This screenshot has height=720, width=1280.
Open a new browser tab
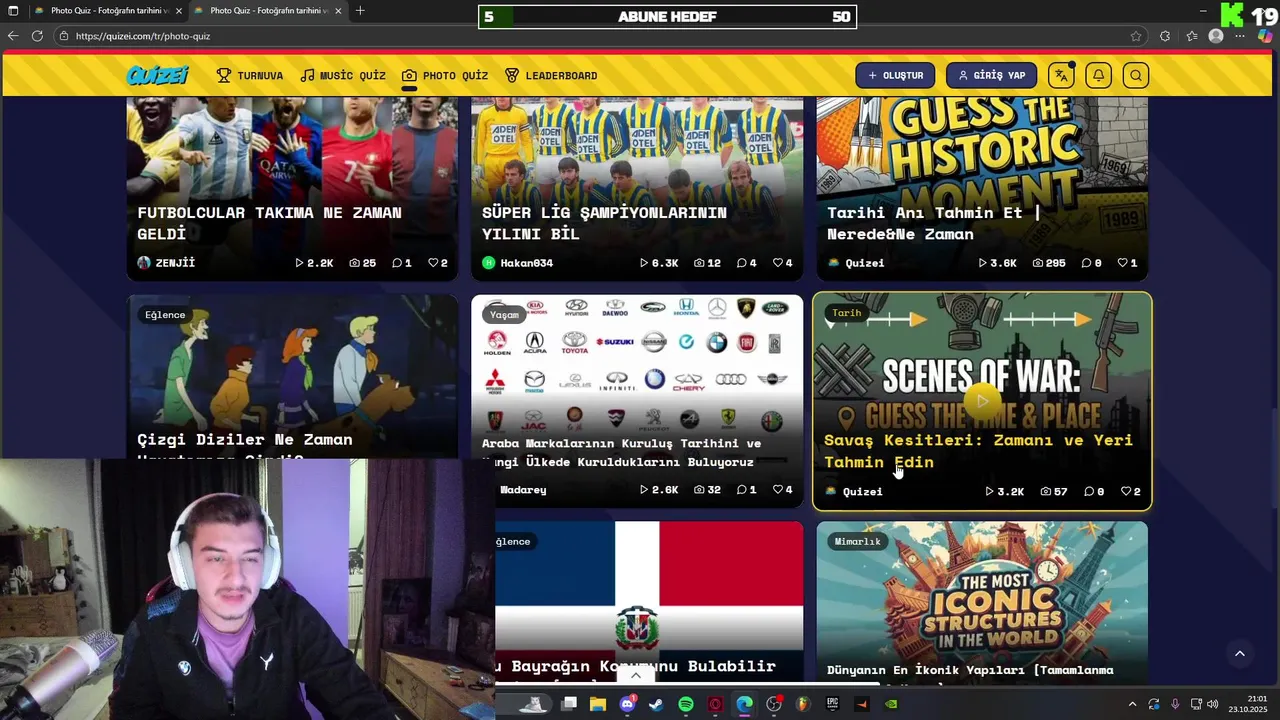(x=360, y=11)
